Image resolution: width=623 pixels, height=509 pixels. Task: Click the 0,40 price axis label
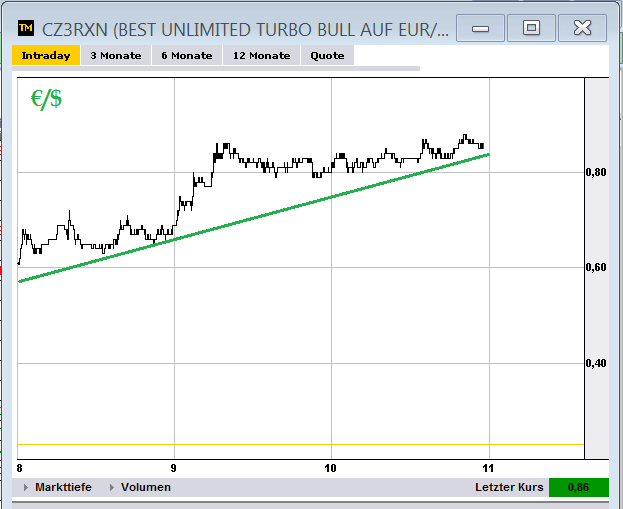595,363
